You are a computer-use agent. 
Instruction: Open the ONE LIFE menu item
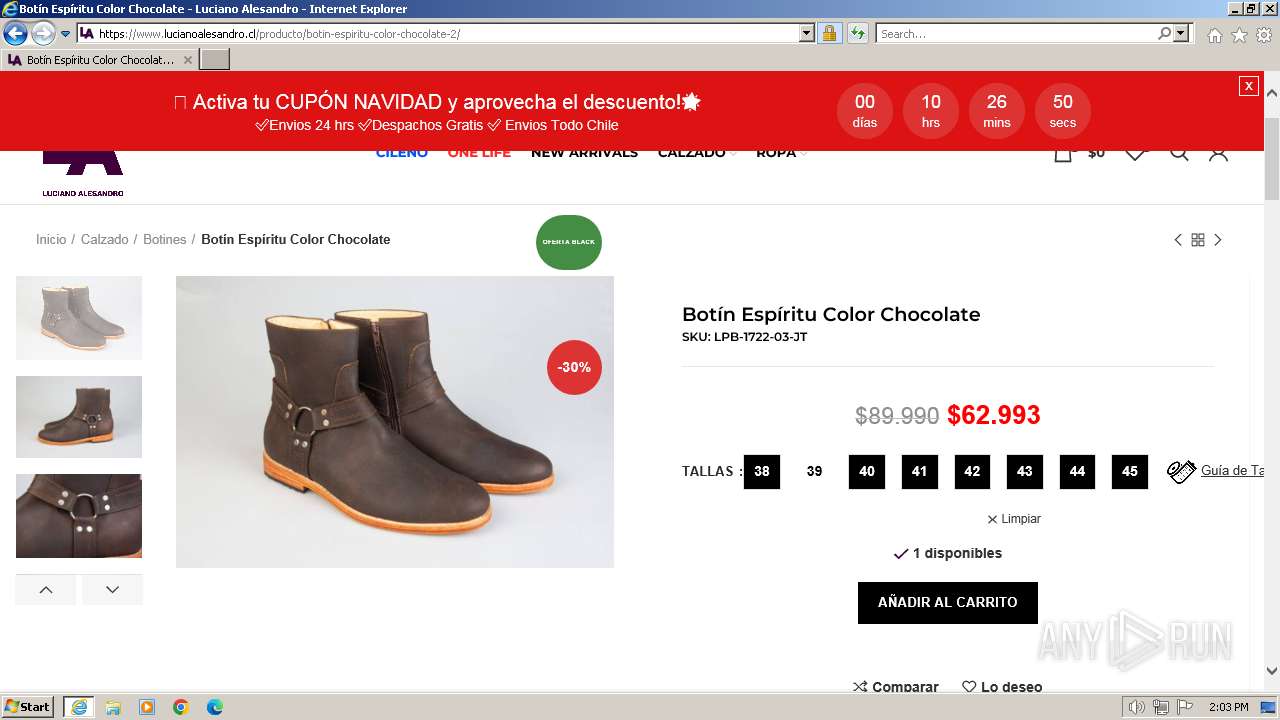479,153
